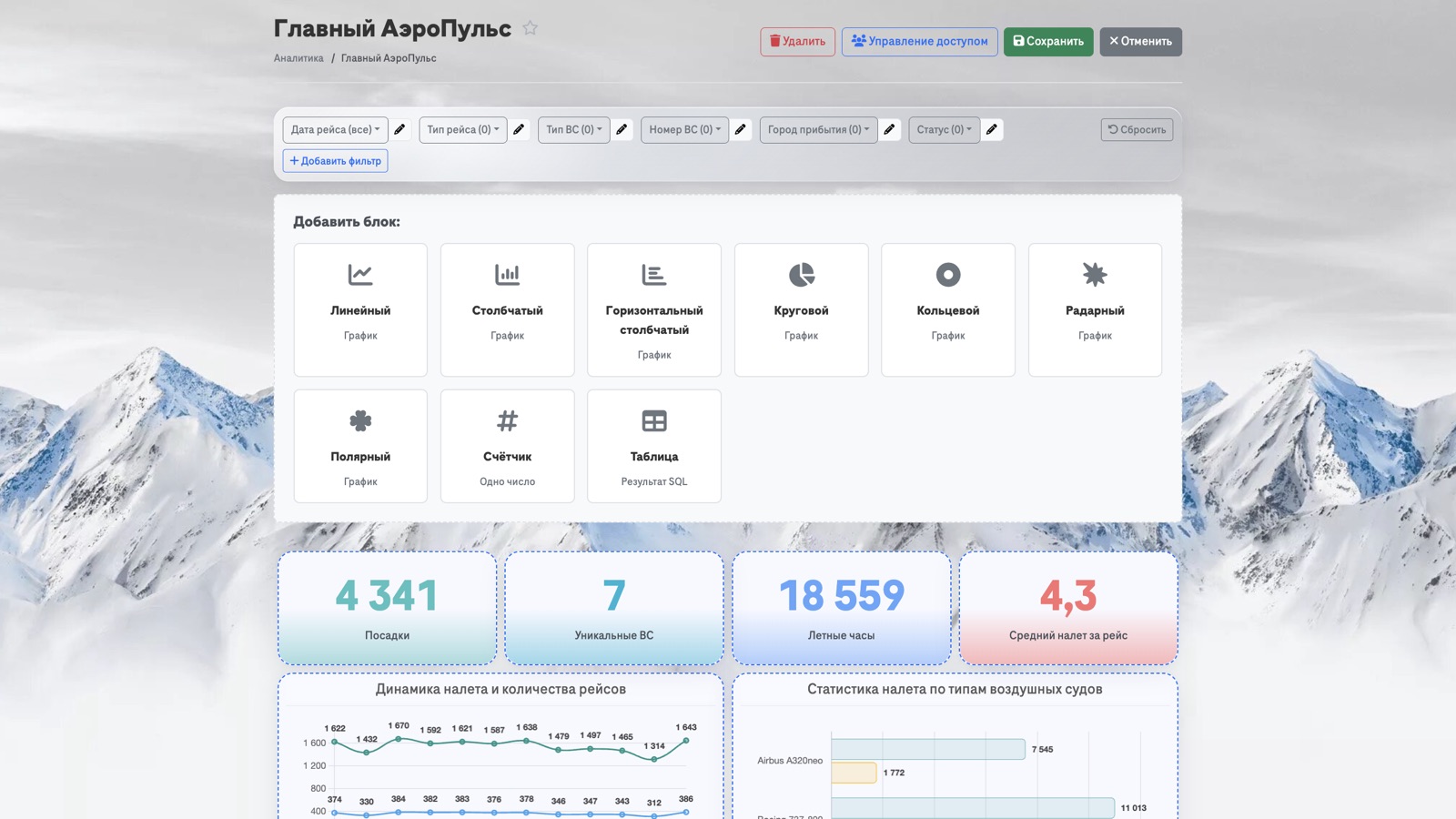Image resolution: width=1456 pixels, height=819 pixels.
Task: Click the Airbus A320neo axis label
Action: [x=790, y=761]
